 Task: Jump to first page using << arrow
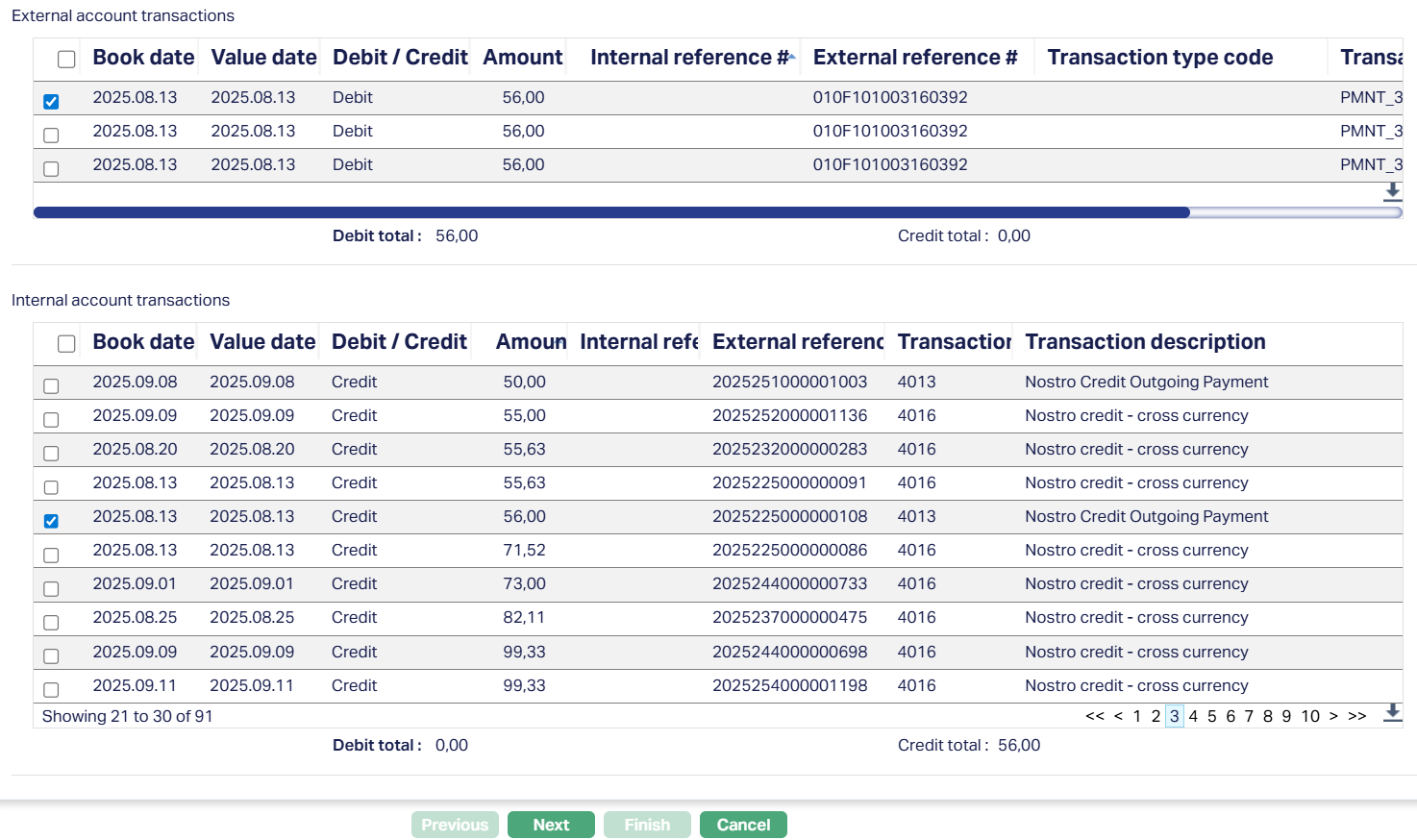point(1094,716)
